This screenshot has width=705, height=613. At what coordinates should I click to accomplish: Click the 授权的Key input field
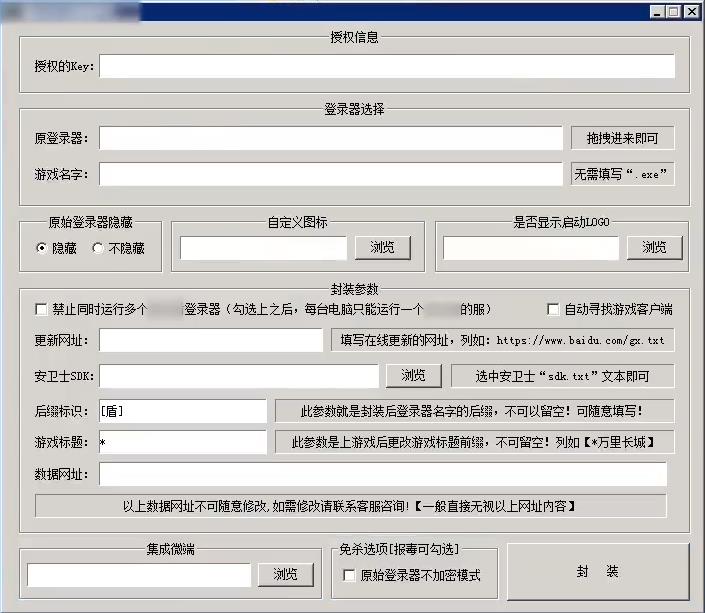[x=386, y=66]
